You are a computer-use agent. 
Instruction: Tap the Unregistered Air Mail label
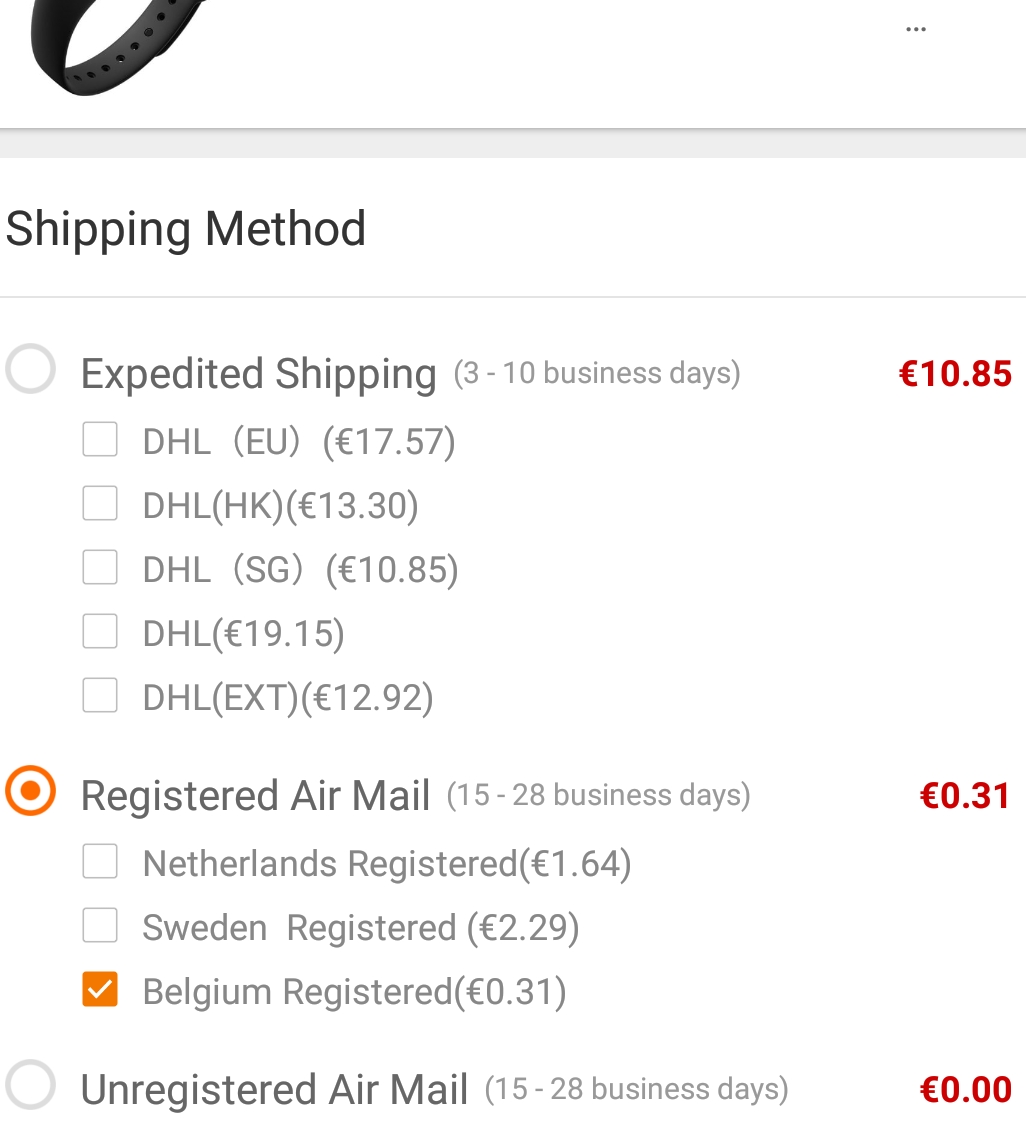pyautogui.click(x=274, y=1090)
